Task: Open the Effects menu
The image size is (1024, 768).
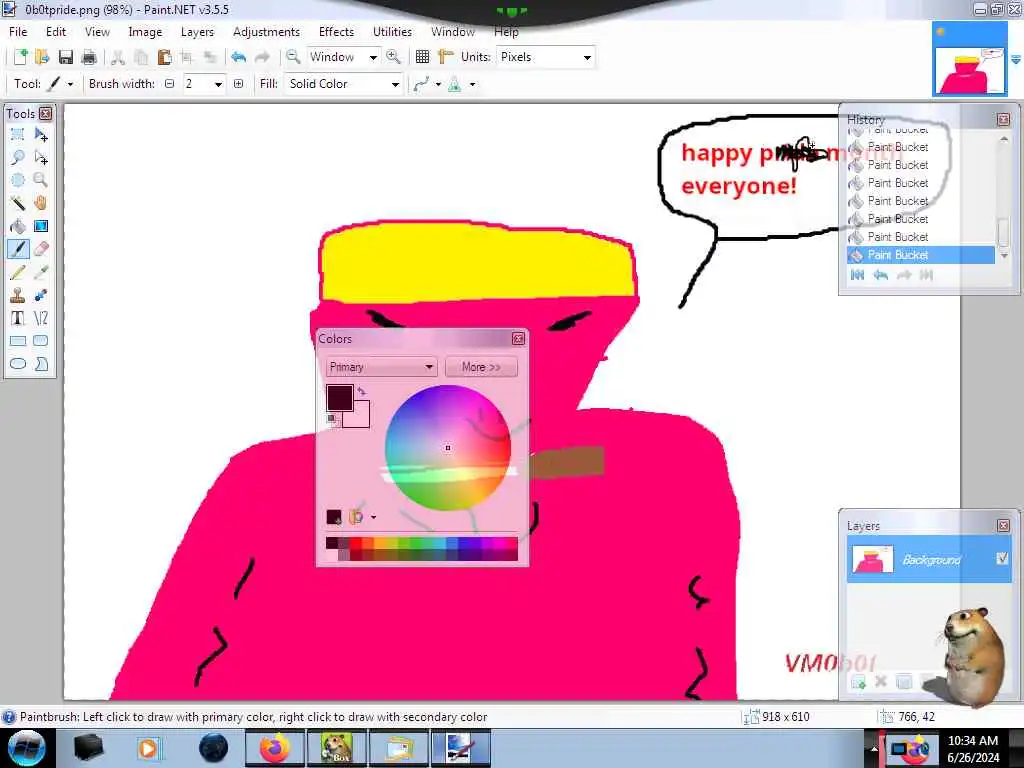Action: tap(336, 32)
